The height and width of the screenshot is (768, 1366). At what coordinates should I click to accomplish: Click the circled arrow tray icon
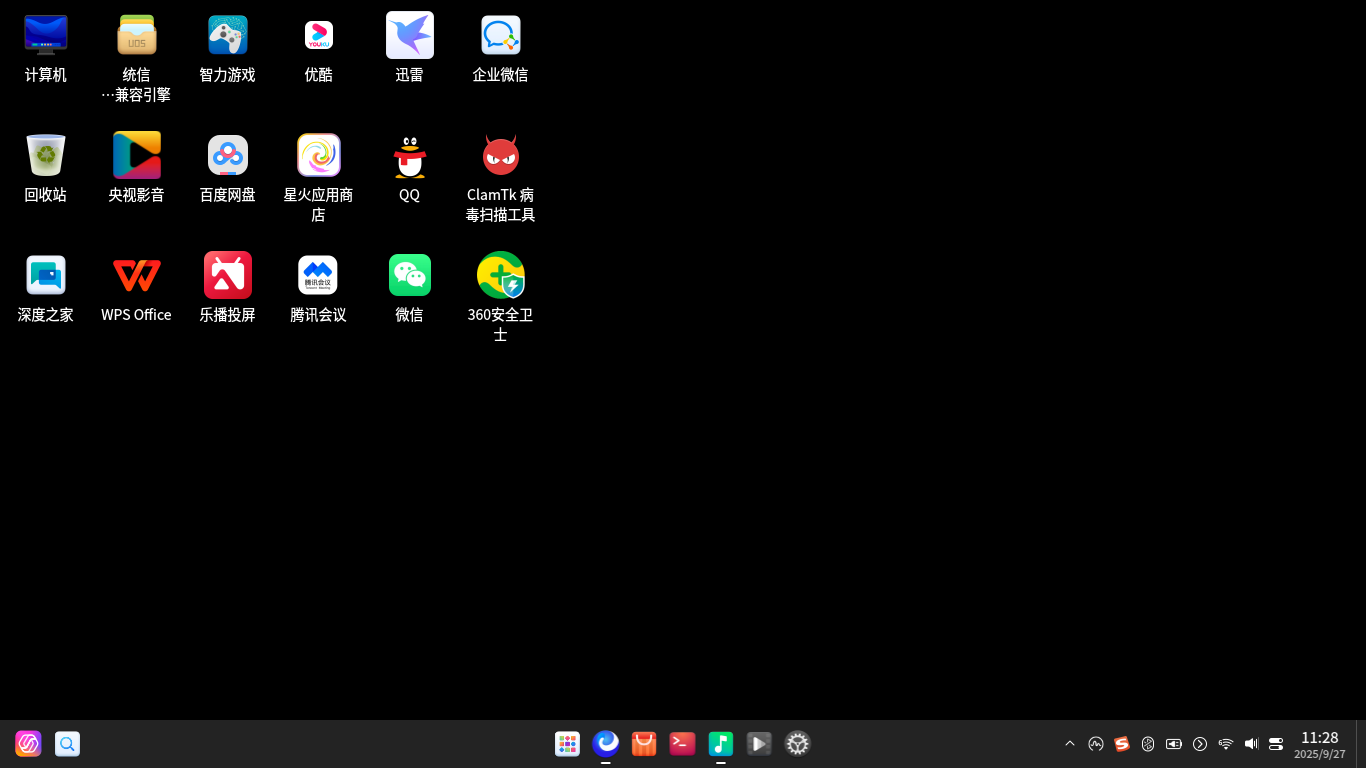1200,744
